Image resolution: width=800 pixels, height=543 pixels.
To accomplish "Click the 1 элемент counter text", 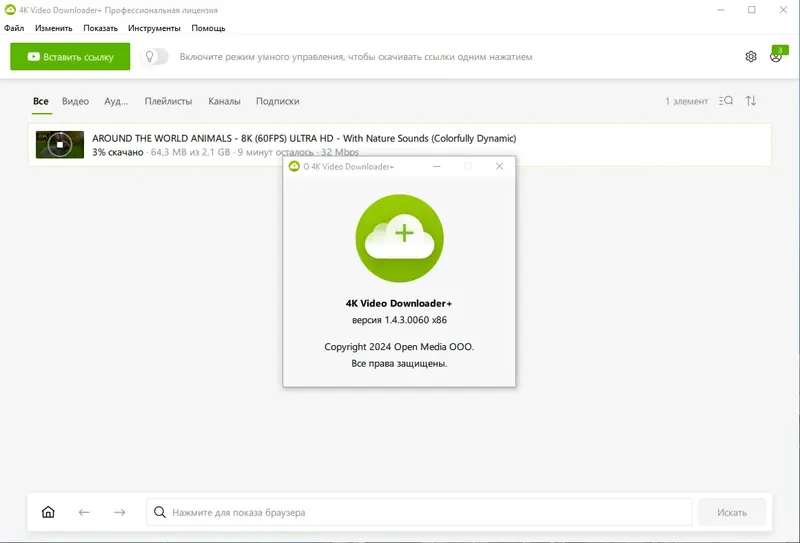I will (686, 101).
